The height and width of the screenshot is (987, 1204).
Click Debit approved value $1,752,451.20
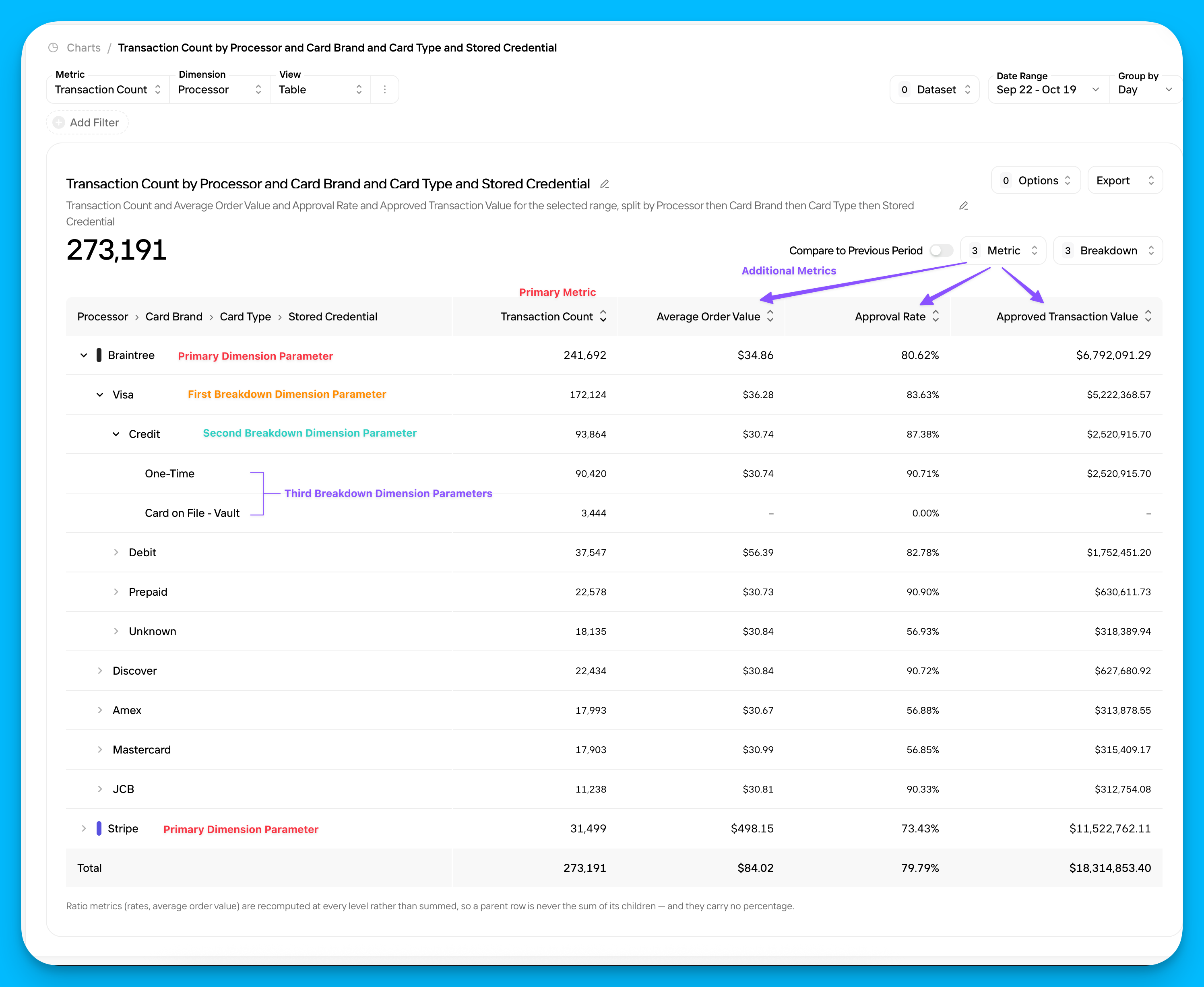tap(1119, 553)
